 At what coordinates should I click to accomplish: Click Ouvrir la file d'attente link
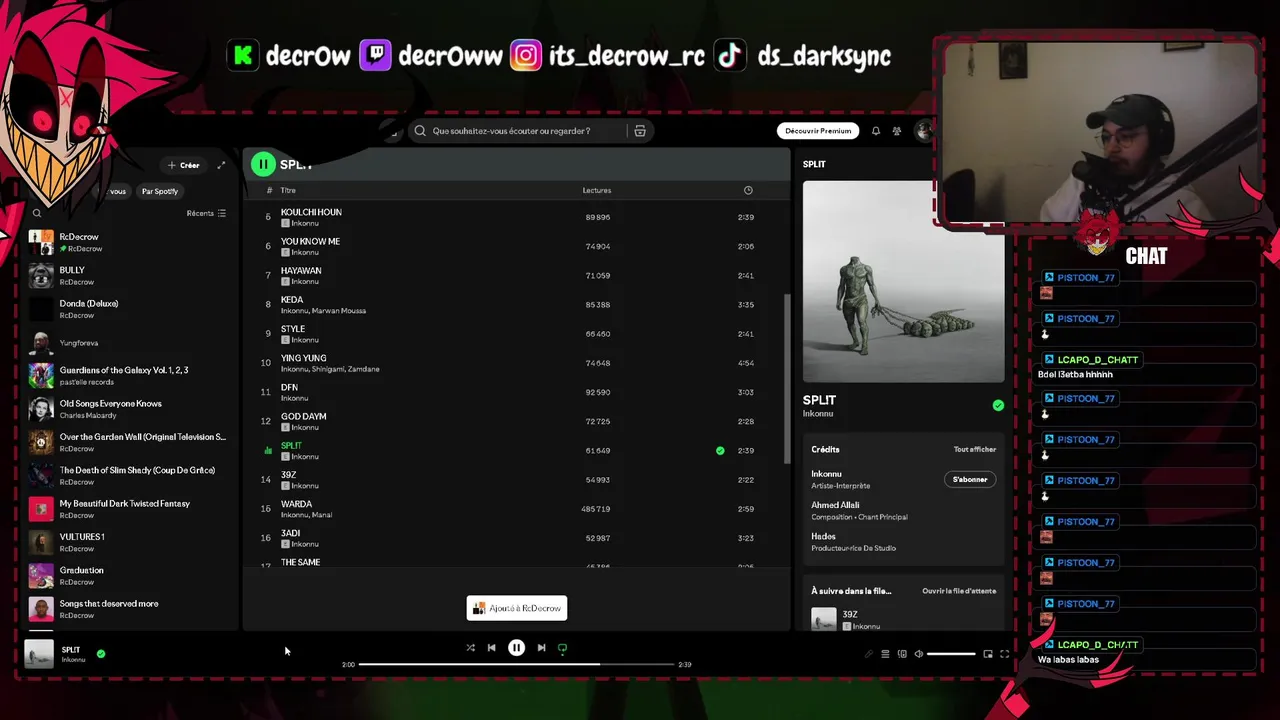[x=959, y=591]
